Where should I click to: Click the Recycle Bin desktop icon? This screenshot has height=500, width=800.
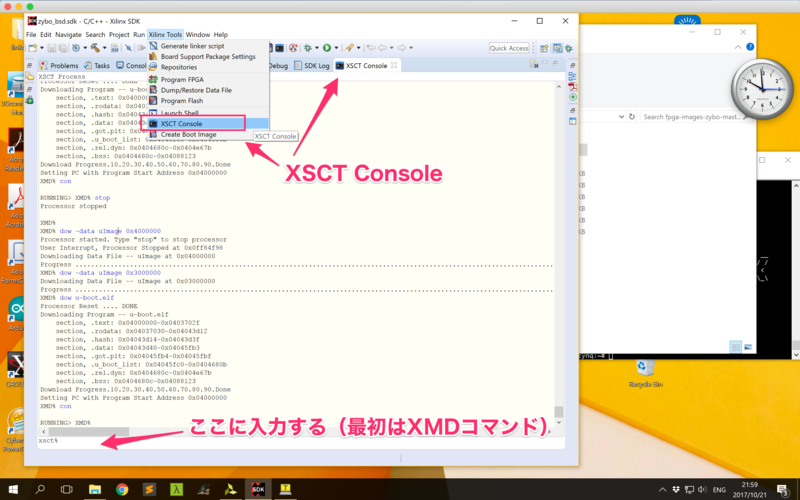645,374
